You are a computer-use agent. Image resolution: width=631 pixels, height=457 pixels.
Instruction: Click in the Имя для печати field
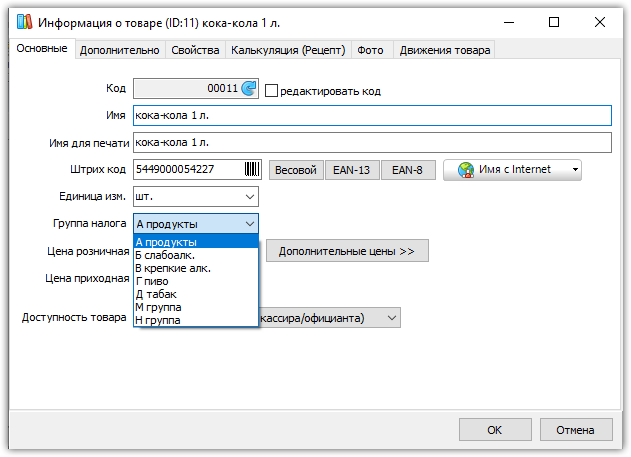[x=372, y=143]
